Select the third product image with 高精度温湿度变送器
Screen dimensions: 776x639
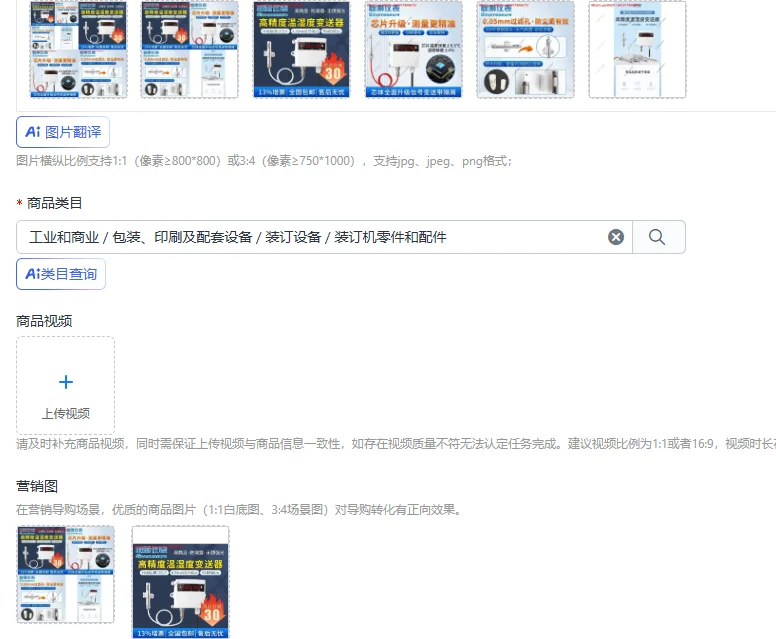pos(302,49)
